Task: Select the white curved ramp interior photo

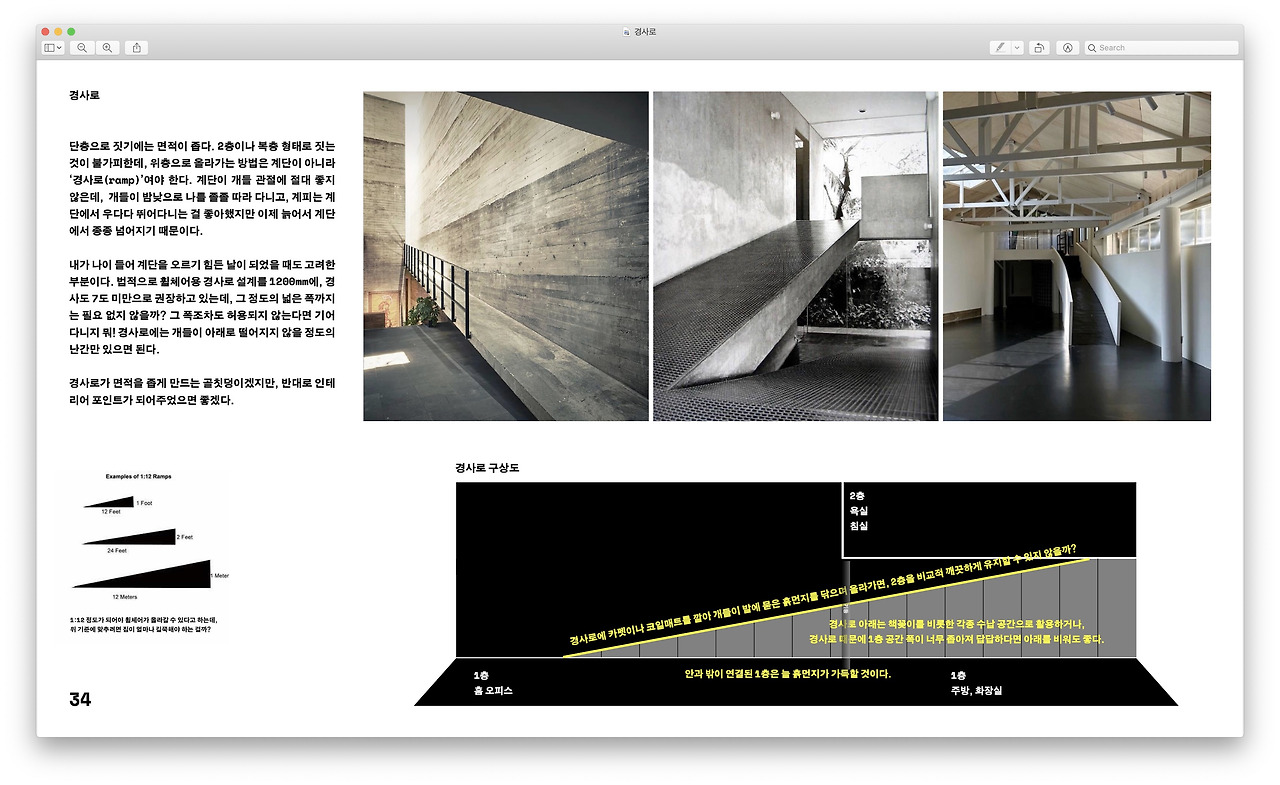Action: tap(1077, 256)
